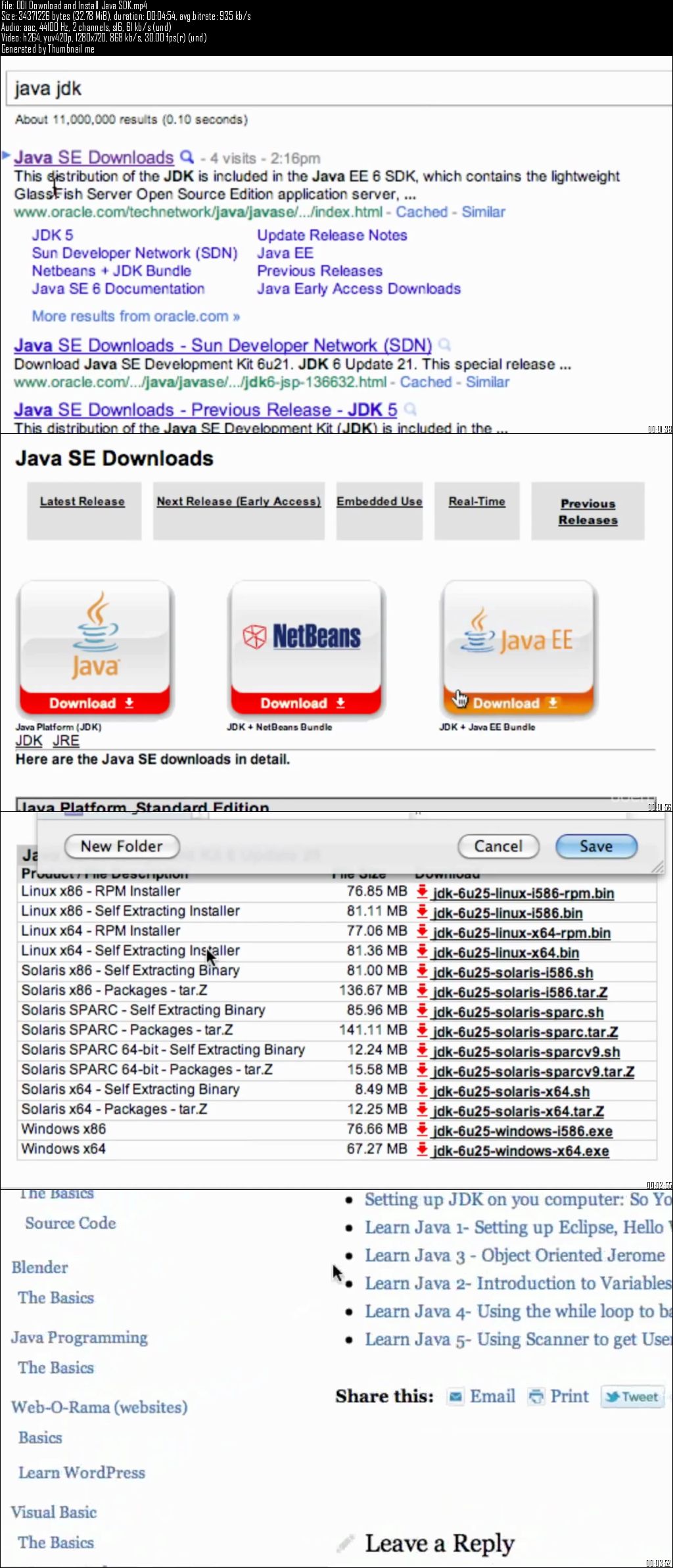This screenshot has width=673, height=1568.
Task: Click the red download arrow for jdk-6u25-solaris-i586.tar.Z
Action: point(422,991)
